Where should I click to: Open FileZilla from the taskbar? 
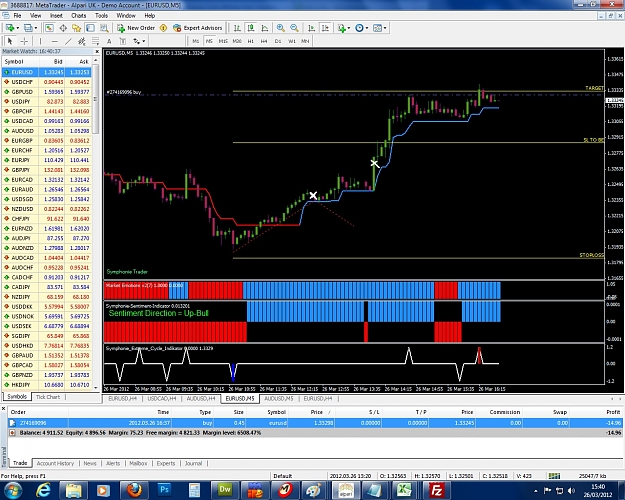click(436, 490)
